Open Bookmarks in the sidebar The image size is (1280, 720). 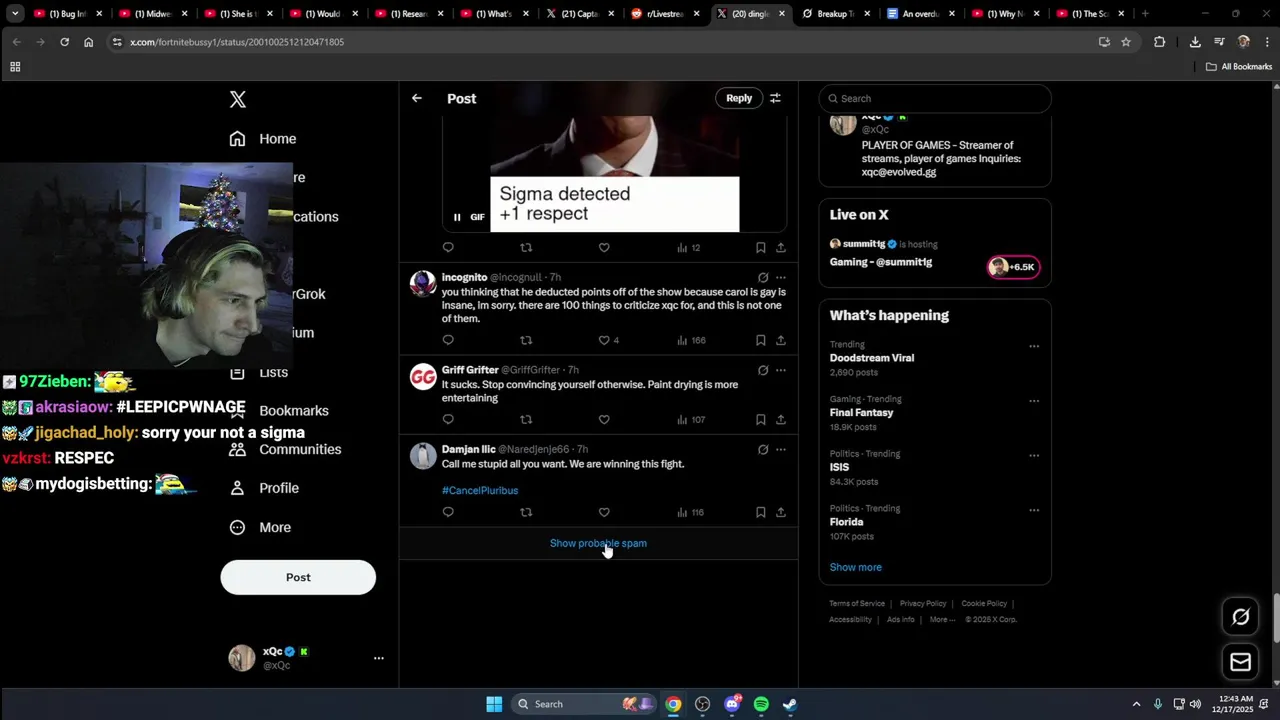point(294,411)
